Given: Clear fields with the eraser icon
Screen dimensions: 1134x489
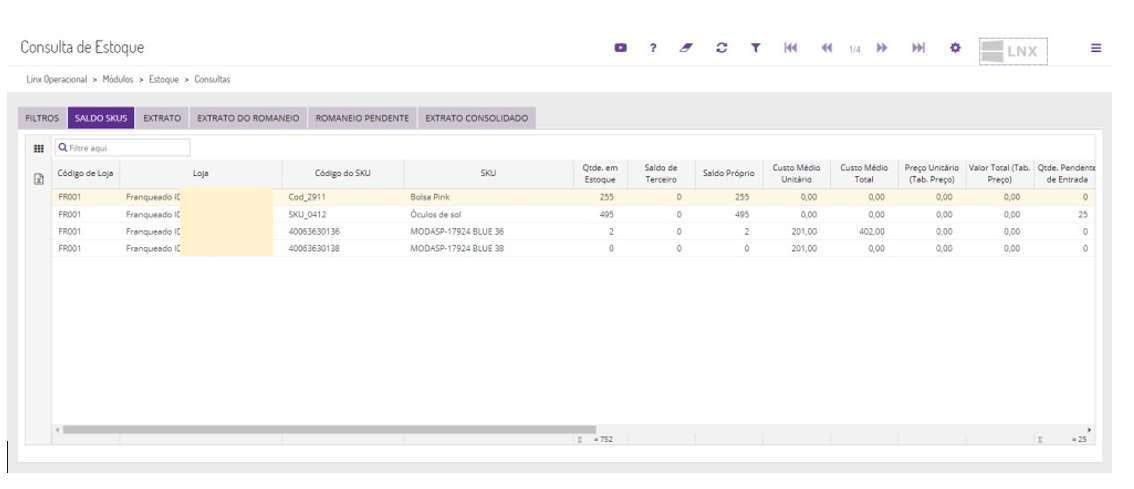Looking at the screenshot, I should [687, 48].
